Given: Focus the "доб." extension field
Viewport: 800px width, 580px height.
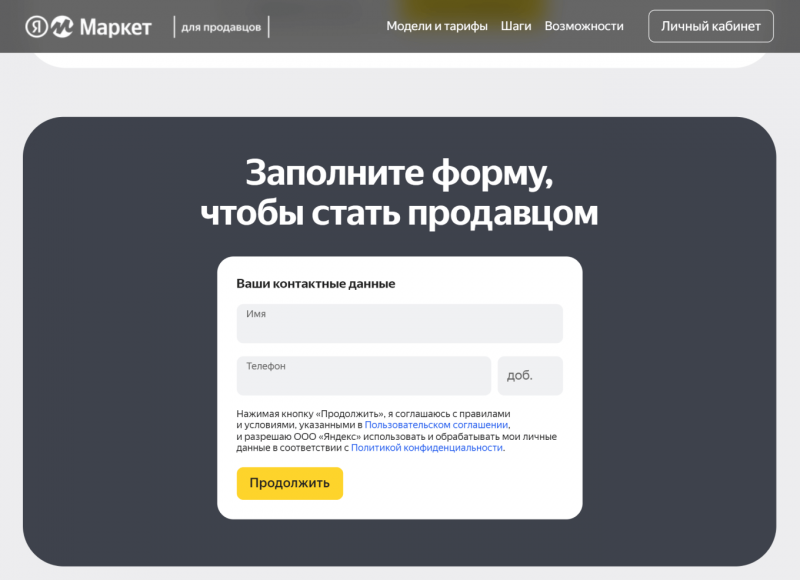Looking at the screenshot, I should tap(530, 375).
